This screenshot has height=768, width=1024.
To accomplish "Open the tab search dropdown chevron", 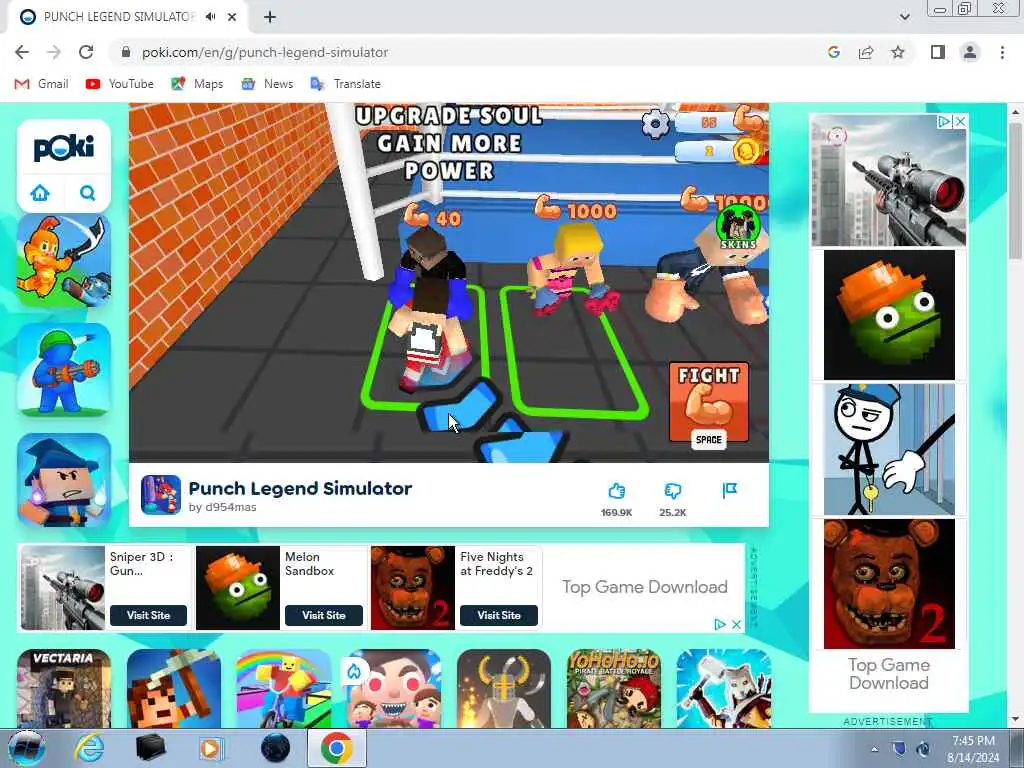I will tap(904, 17).
